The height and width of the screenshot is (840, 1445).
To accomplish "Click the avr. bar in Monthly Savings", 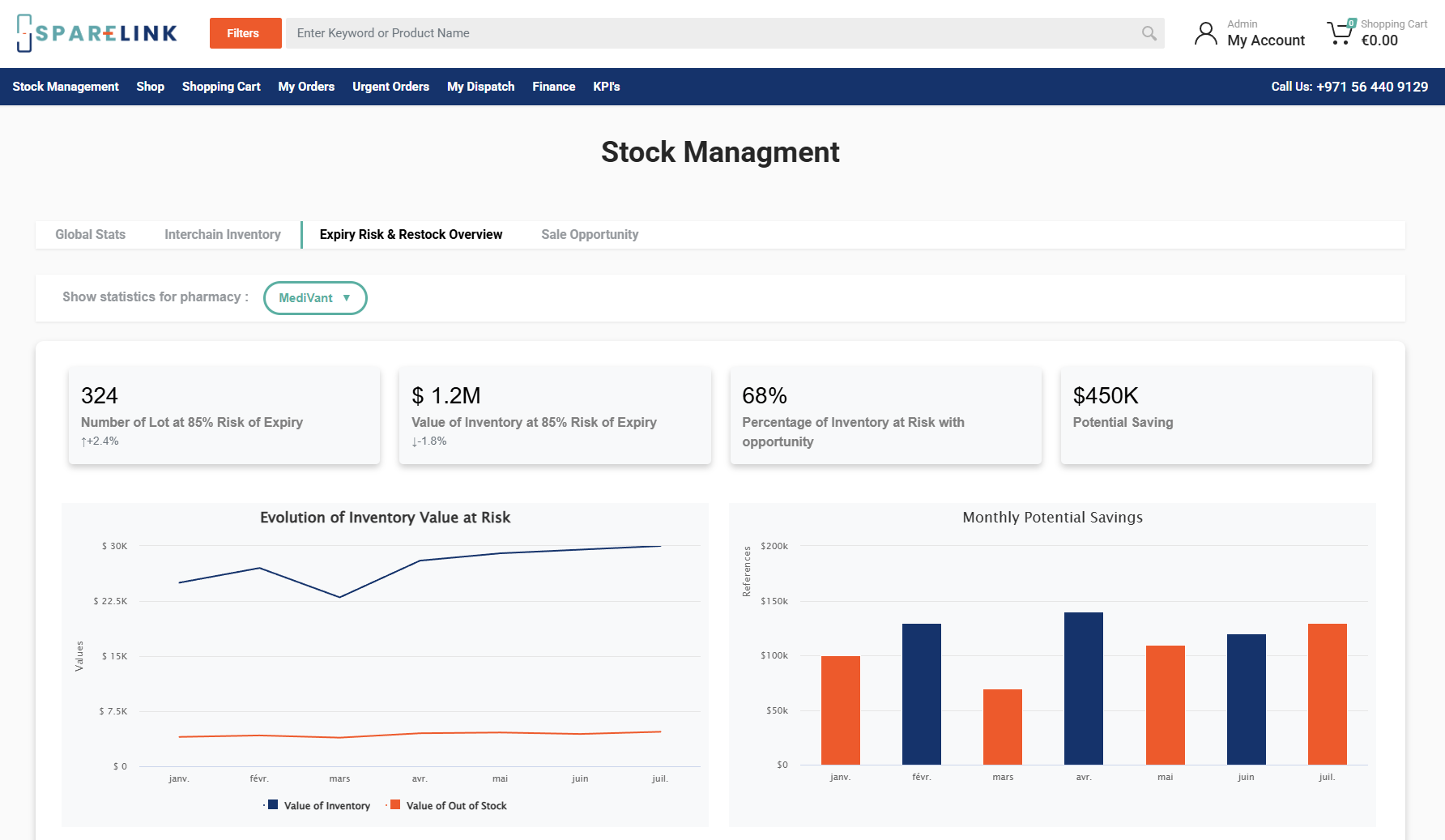I will point(1083,689).
